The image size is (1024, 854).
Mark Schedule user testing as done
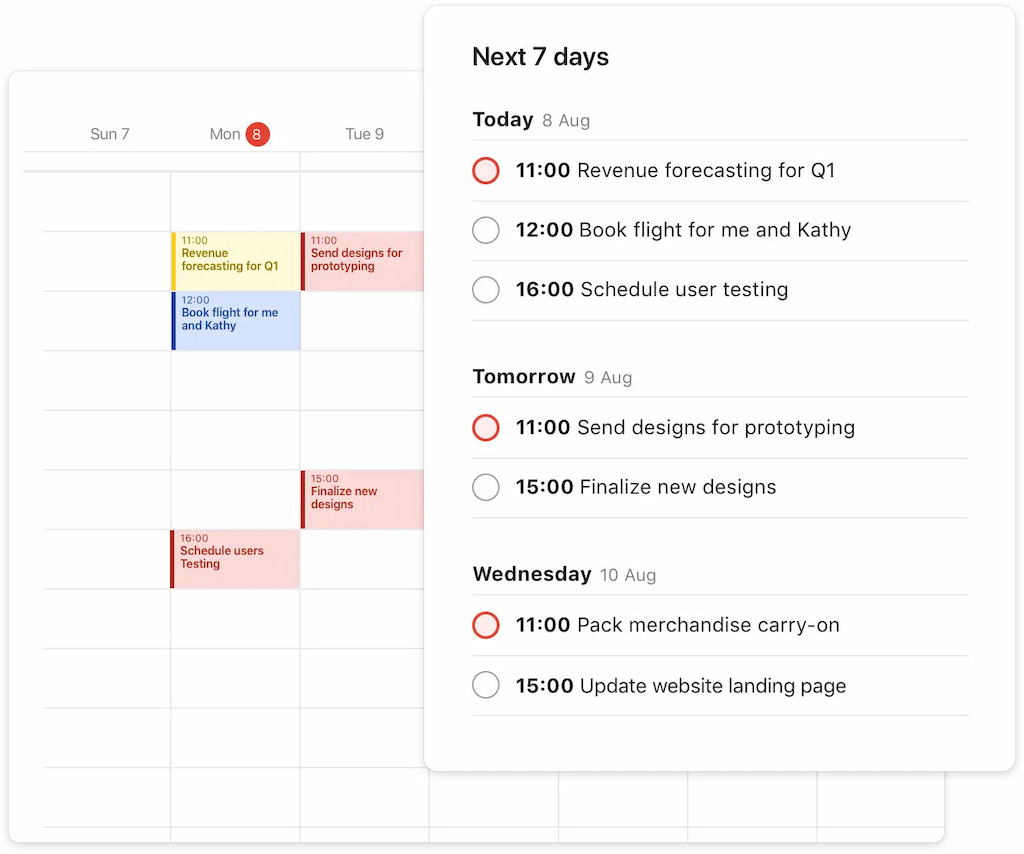click(485, 290)
